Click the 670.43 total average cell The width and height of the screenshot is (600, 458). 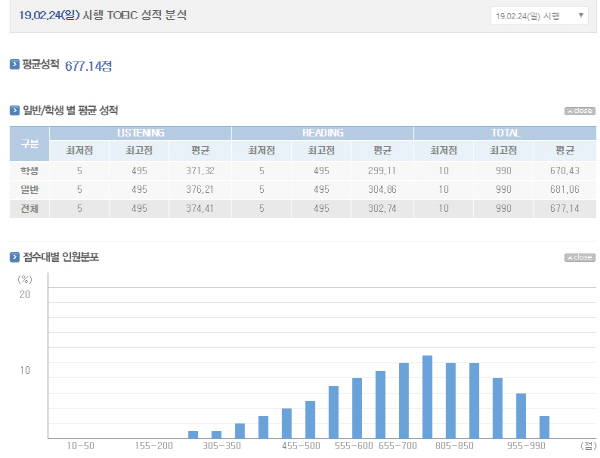pyautogui.click(x=565, y=171)
